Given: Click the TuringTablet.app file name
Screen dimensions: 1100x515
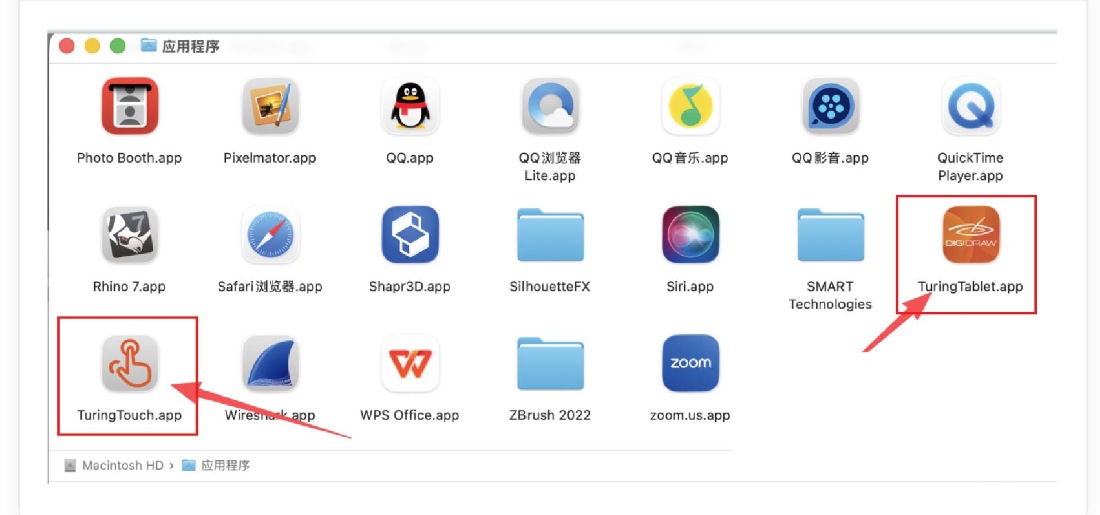Looking at the screenshot, I should click(x=971, y=286).
